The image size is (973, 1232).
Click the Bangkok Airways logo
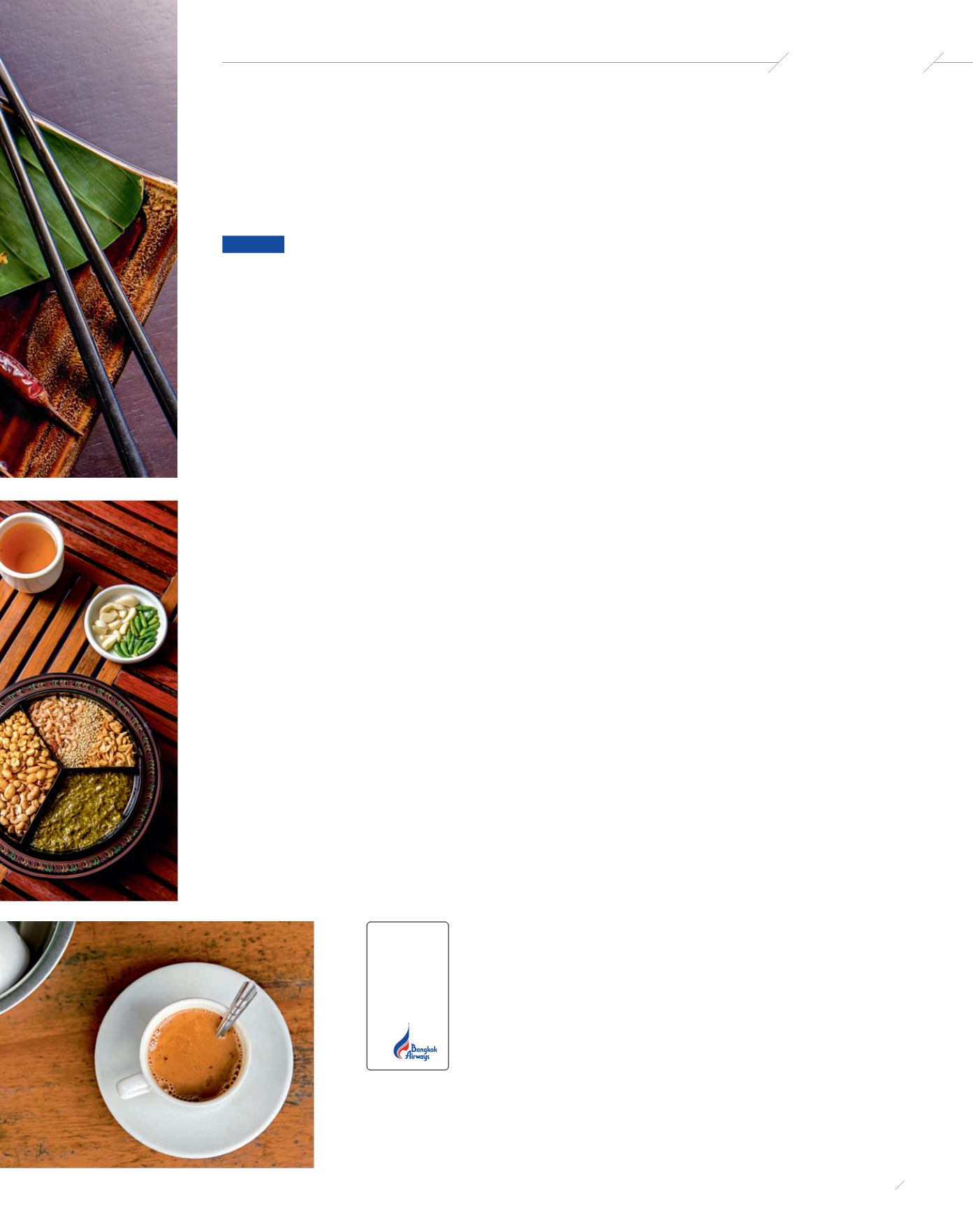click(416, 1042)
